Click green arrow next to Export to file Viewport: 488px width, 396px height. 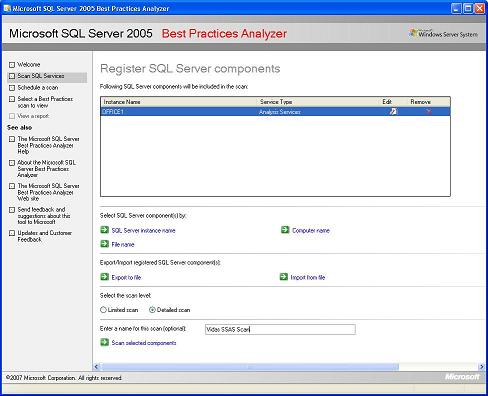pyautogui.click(x=105, y=277)
